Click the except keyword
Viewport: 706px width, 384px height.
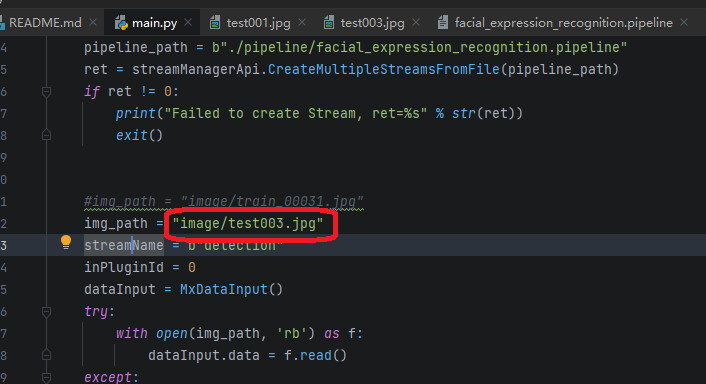point(108,377)
